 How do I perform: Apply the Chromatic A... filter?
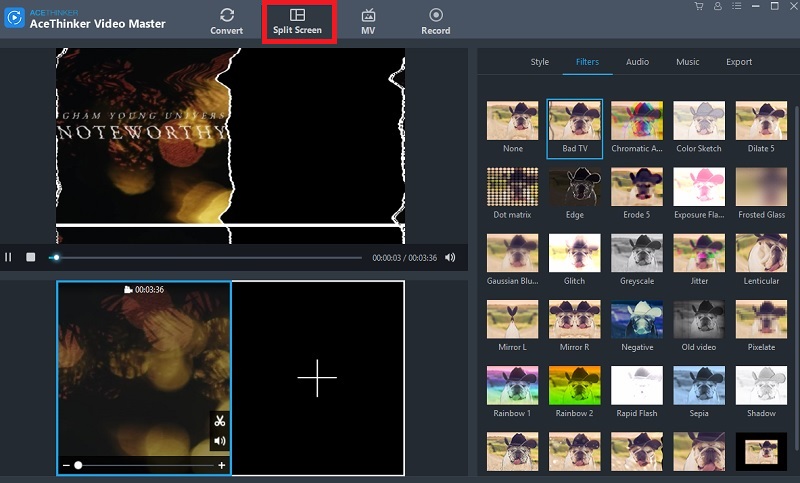pos(637,128)
